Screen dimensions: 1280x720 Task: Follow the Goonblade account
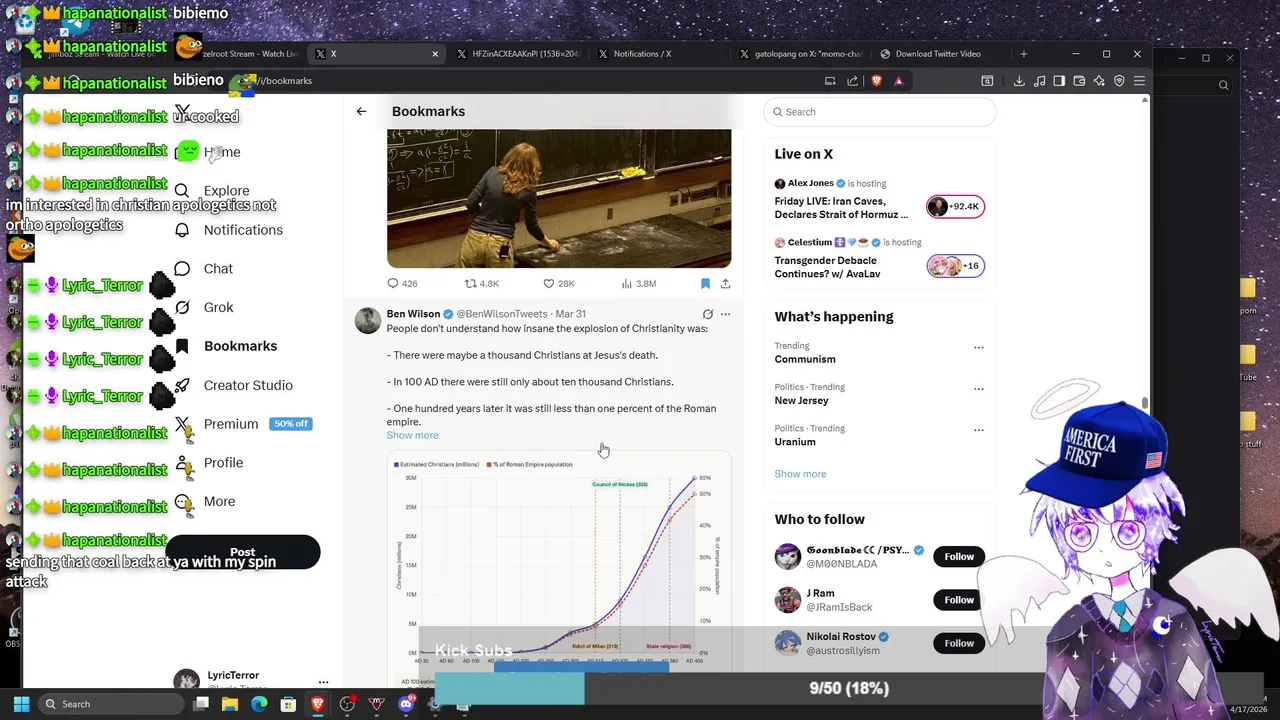coord(959,557)
